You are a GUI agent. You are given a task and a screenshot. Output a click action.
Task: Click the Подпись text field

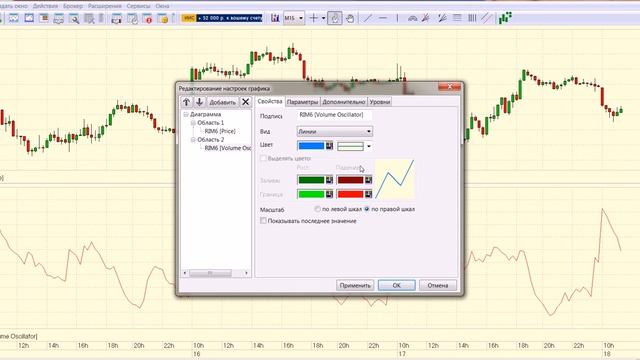pos(334,115)
